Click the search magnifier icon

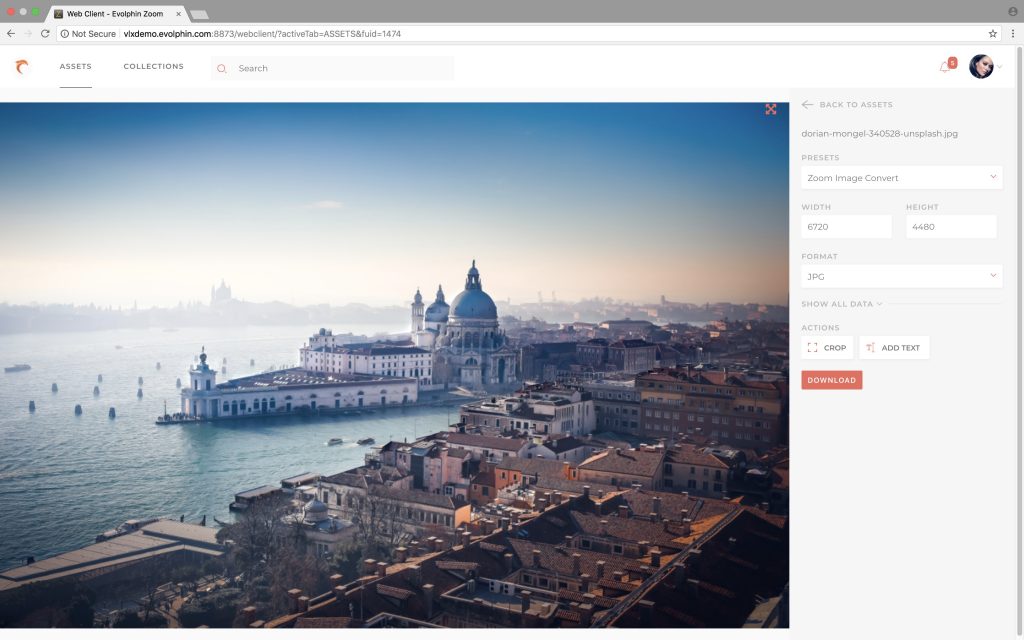pyautogui.click(x=220, y=68)
